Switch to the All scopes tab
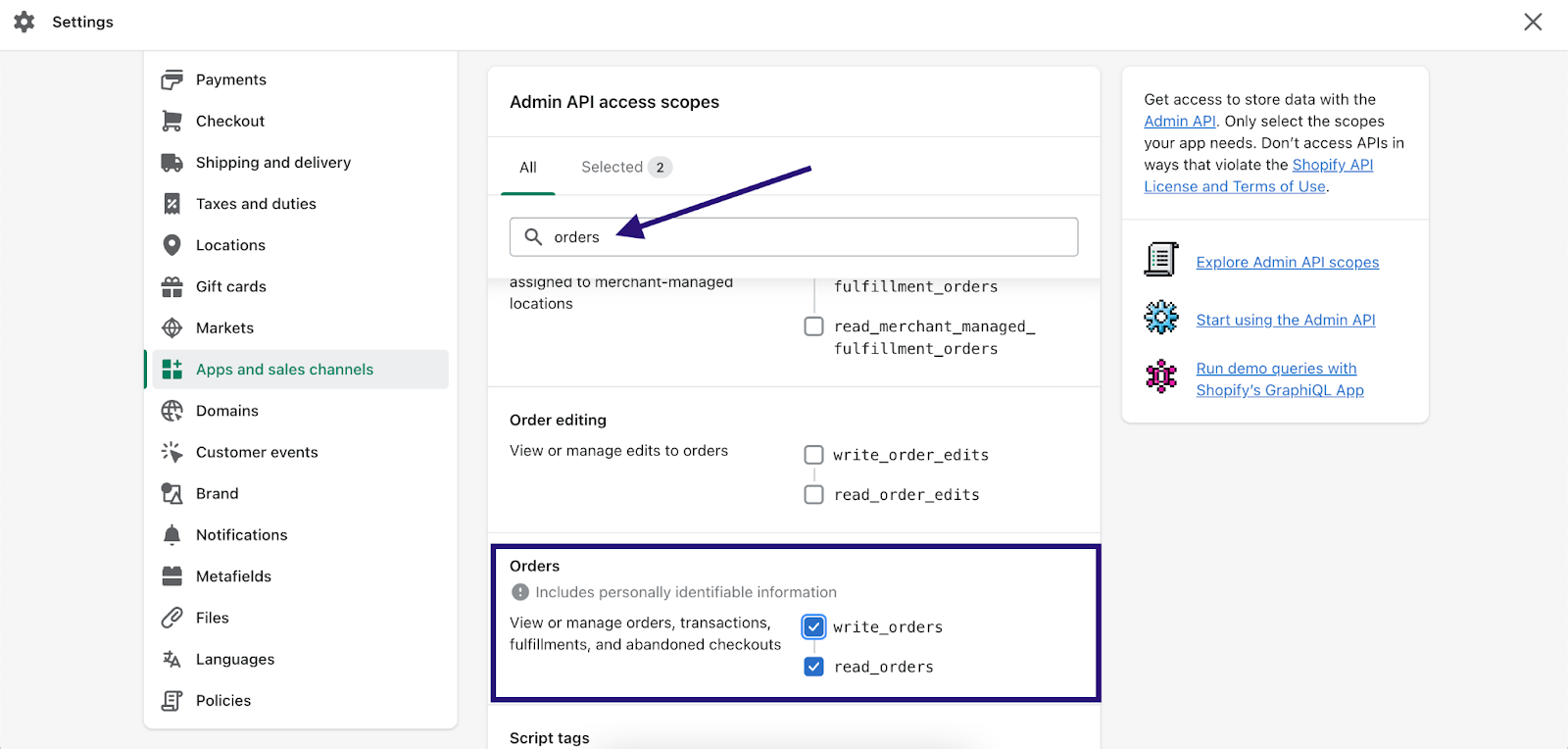 click(x=528, y=168)
